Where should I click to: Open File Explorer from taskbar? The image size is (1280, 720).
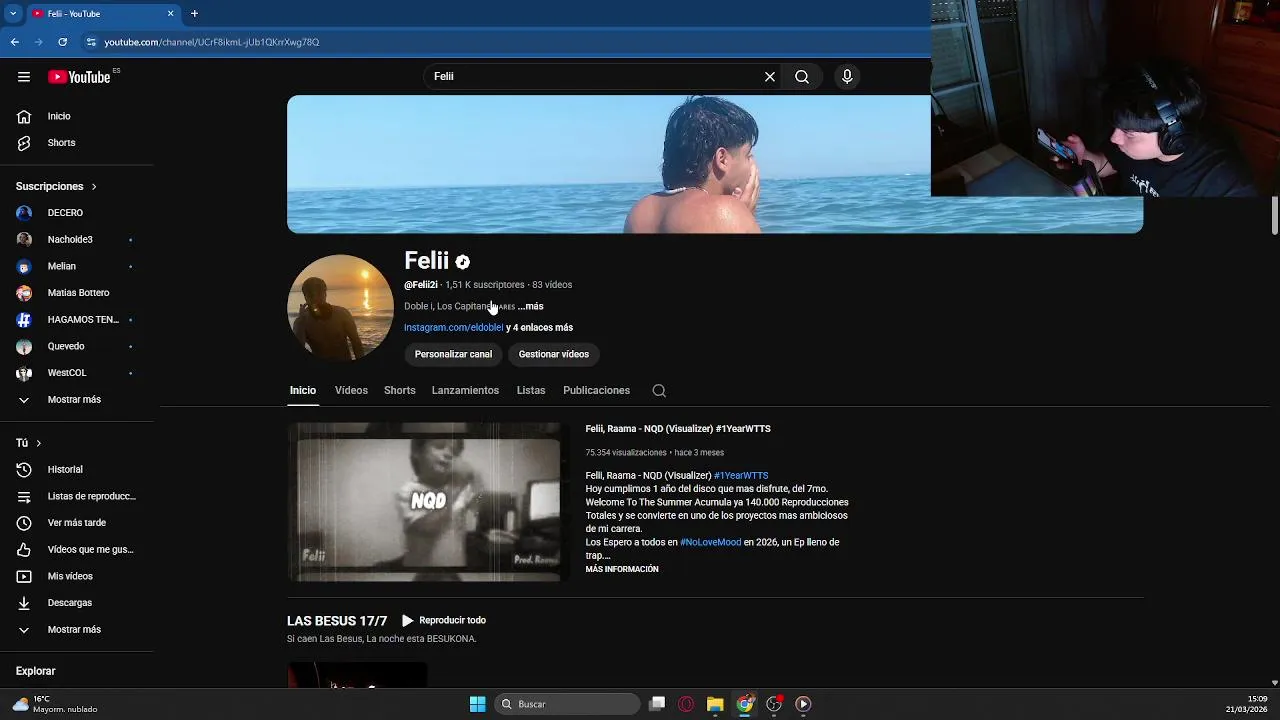(x=715, y=704)
